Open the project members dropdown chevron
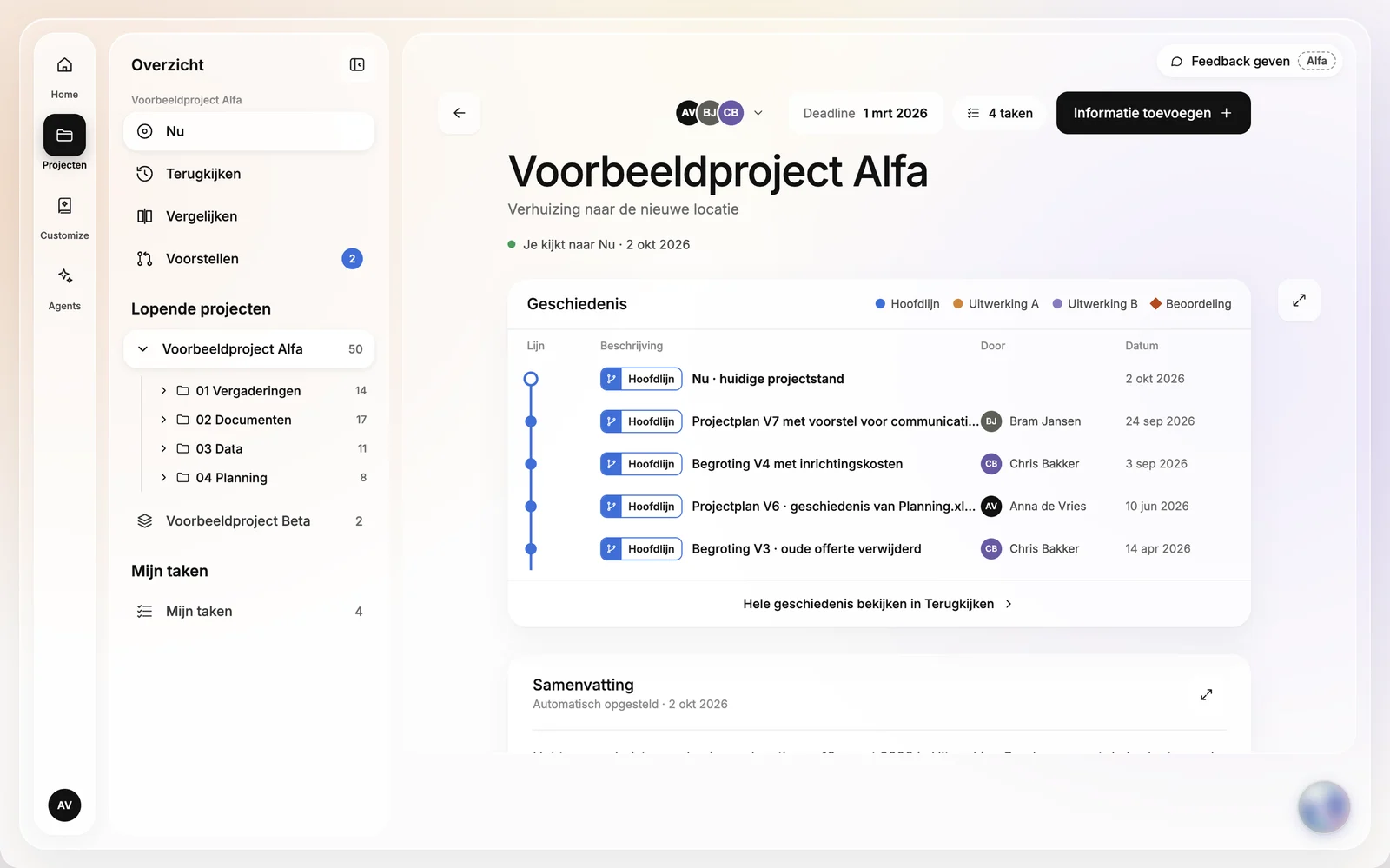The width and height of the screenshot is (1390, 868). pyautogui.click(x=758, y=113)
